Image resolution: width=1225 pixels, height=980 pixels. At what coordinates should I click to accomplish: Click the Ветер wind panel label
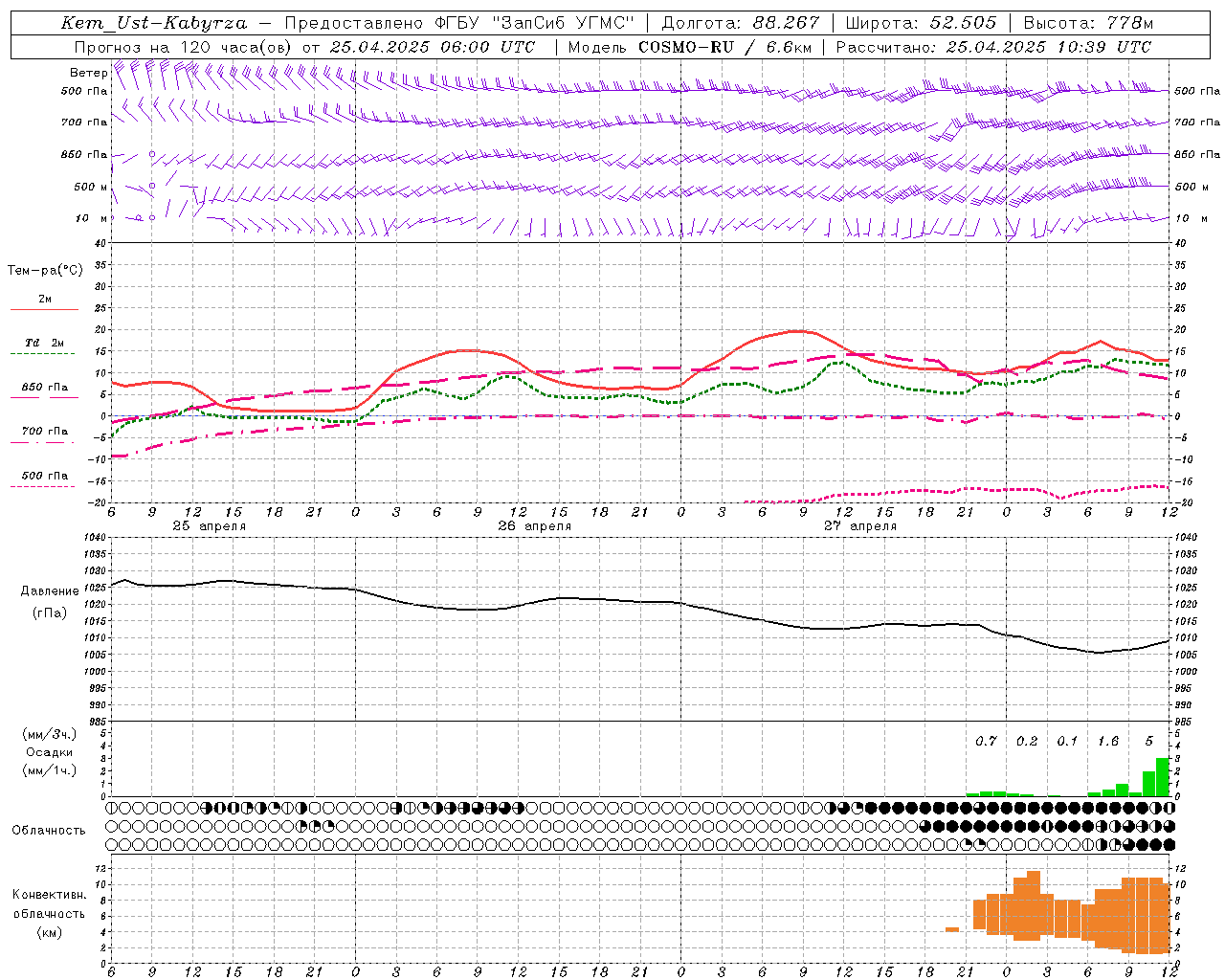click(x=88, y=73)
